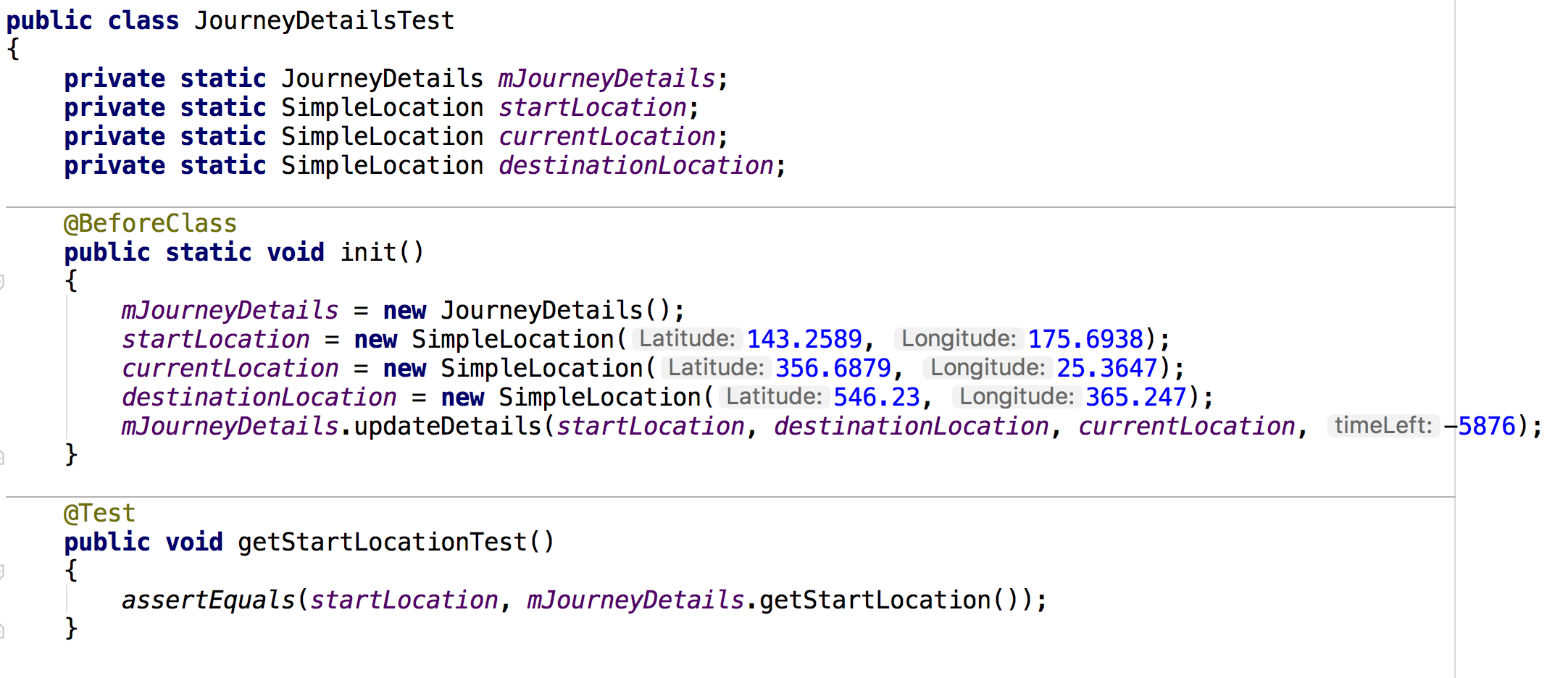The height and width of the screenshot is (678, 1568).
Task: Click the destinationLocation field declaration
Action: coord(635,165)
